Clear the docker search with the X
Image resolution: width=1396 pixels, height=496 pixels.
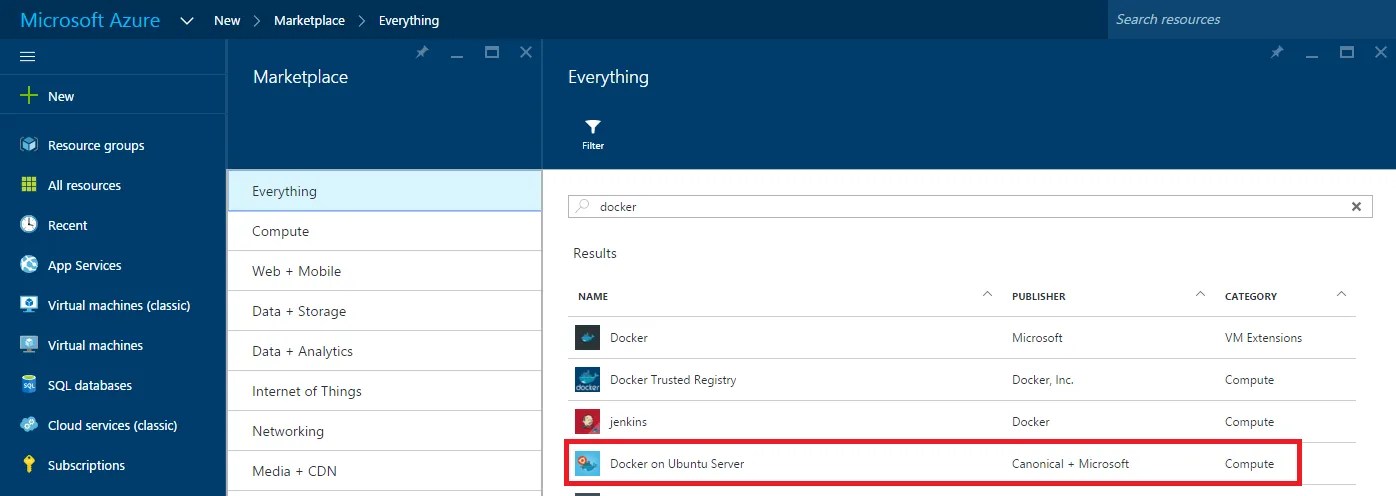(1356, 207)
